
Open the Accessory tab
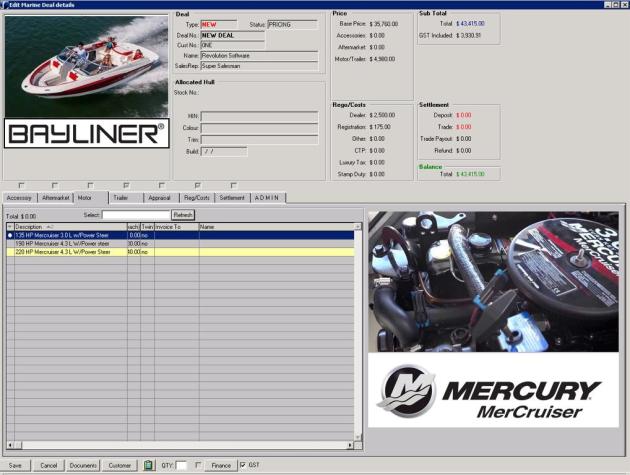[19, 198]
